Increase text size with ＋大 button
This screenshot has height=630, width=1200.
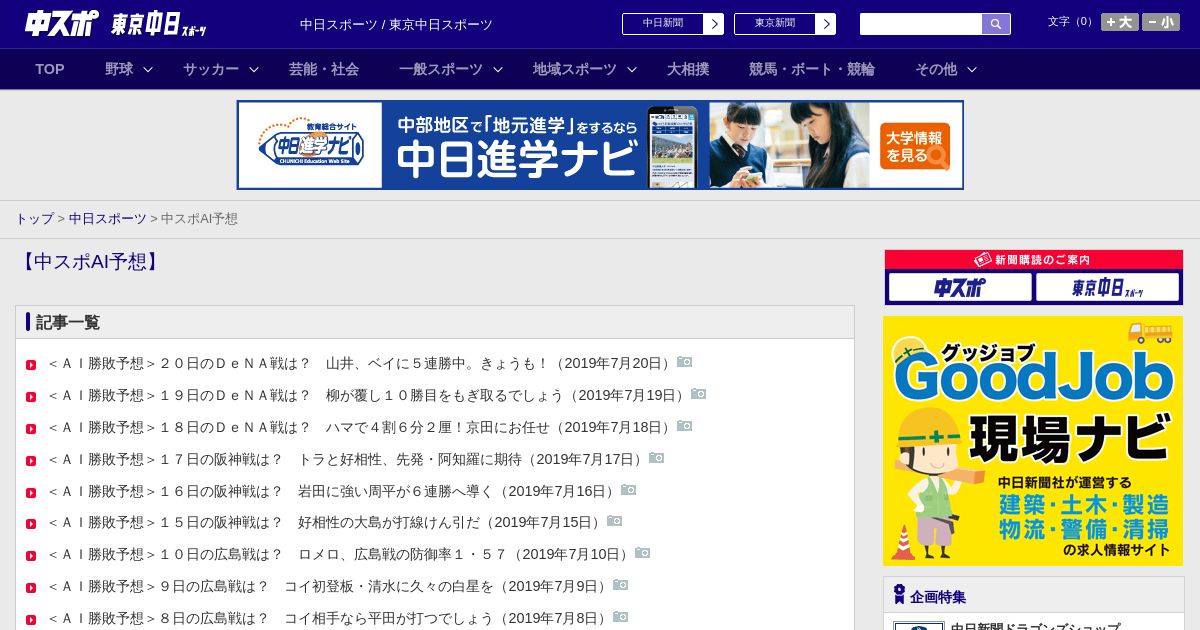coord(1119,22)
